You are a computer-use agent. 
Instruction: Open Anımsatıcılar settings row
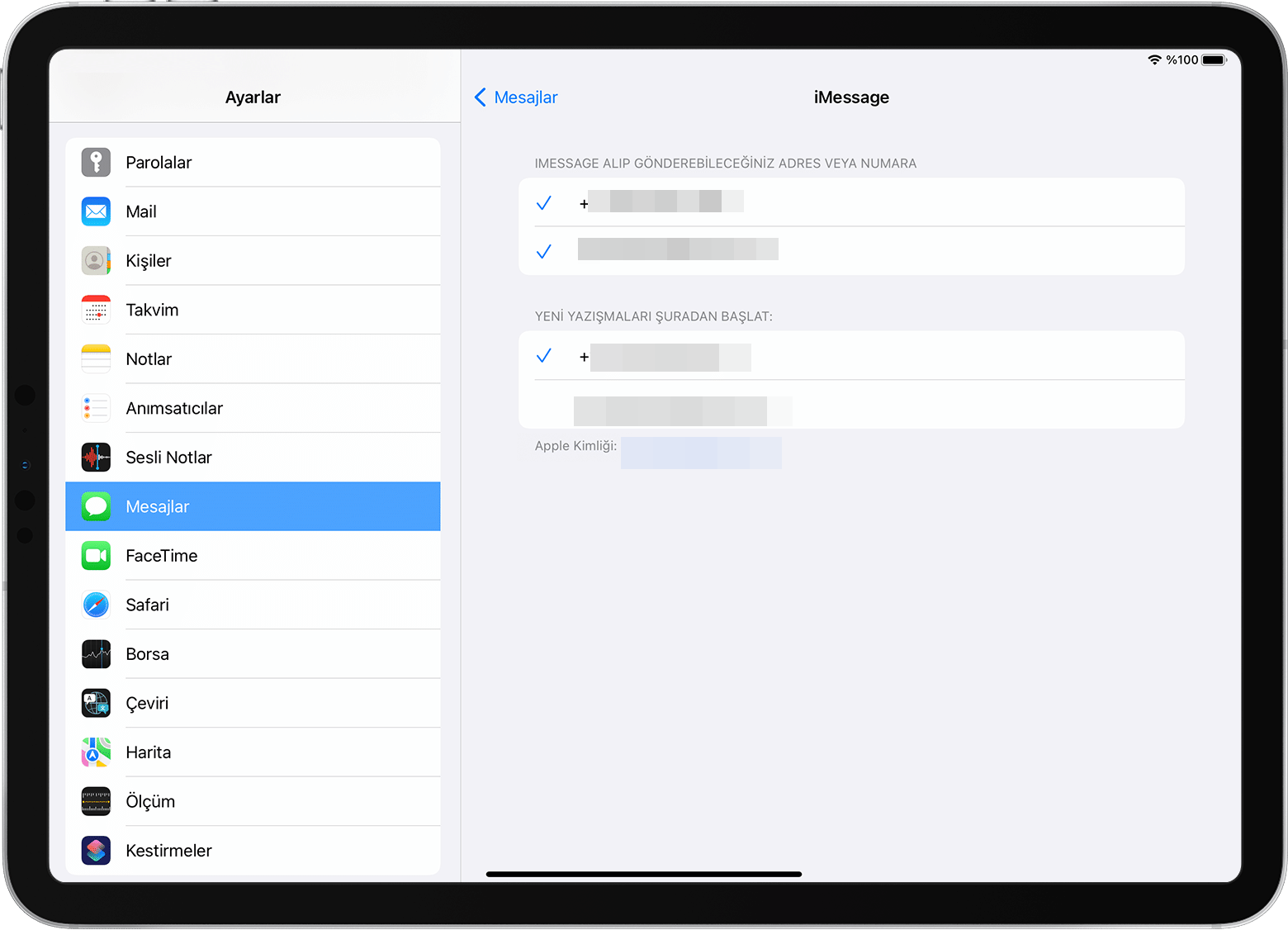click(253, 408)
